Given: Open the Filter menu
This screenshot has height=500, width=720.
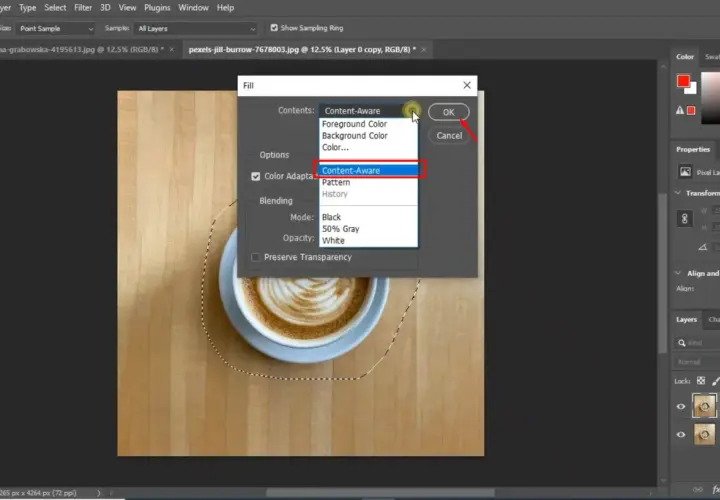Looking at the screenshot, I should pyautogui.click(x=83, y=8).
